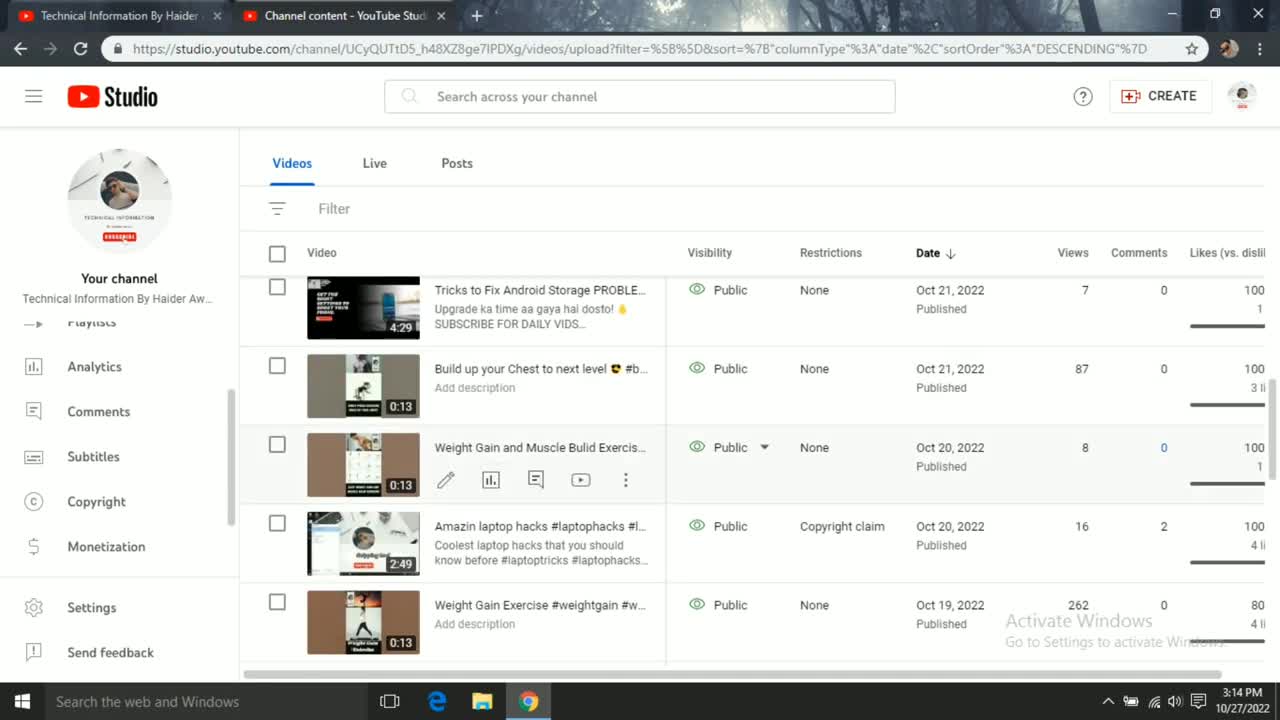Open the Copyright section

coord(97,502)
